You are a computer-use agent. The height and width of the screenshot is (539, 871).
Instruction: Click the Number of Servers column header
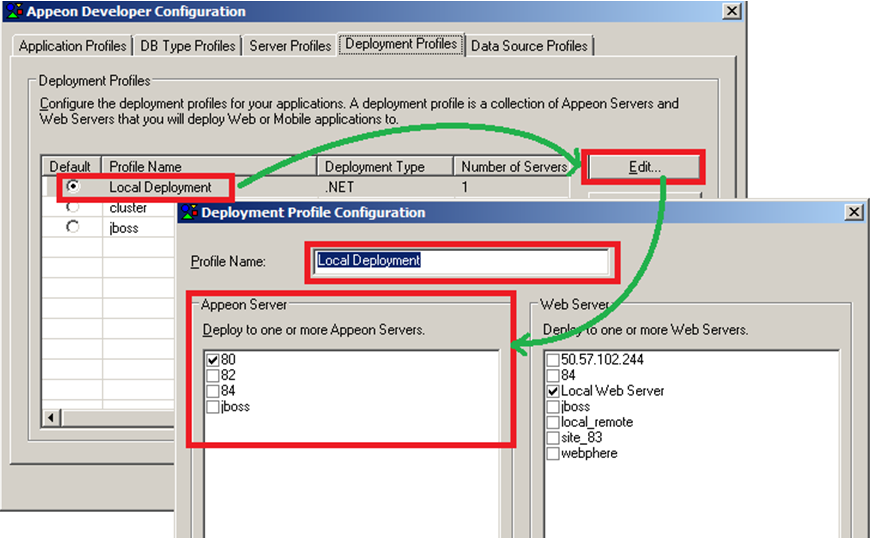[512, 167]
